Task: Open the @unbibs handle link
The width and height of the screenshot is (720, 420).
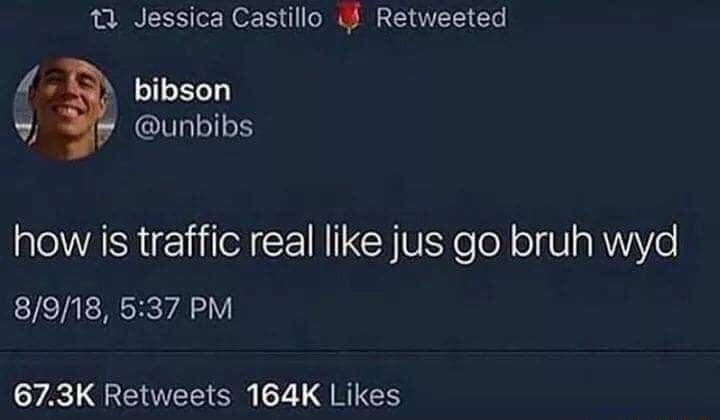Action: (193, 126)
